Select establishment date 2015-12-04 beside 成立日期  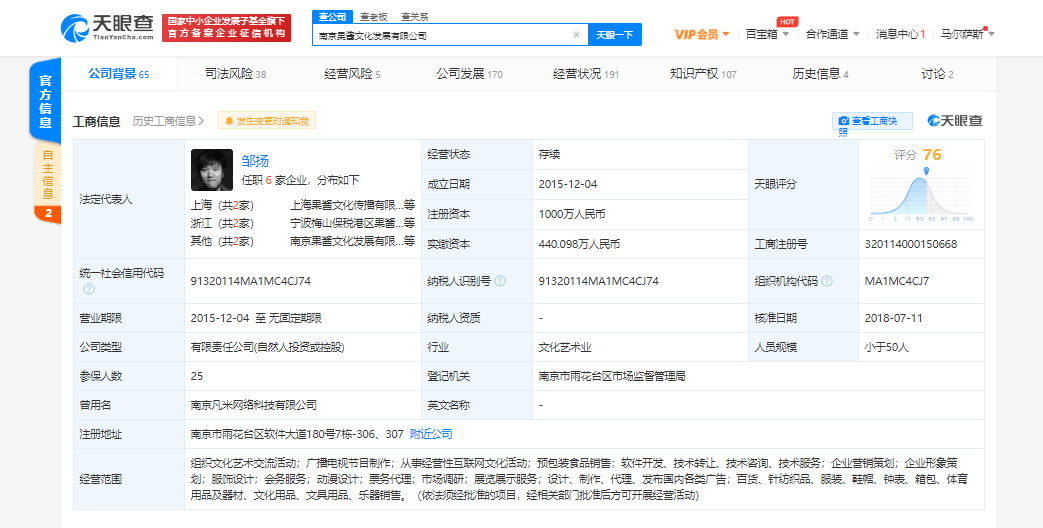point(567,184)
